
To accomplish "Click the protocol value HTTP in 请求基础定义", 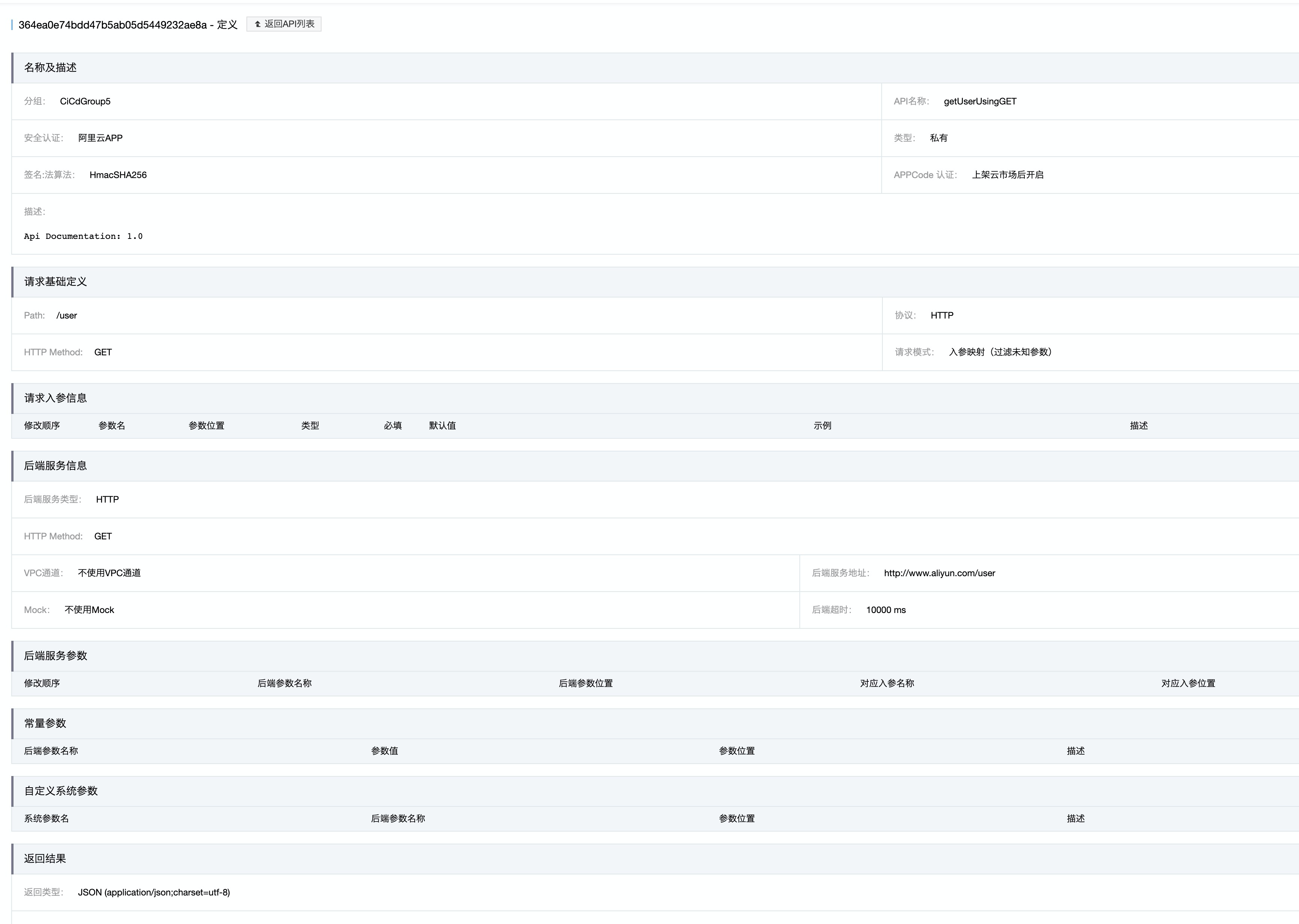I will pos(942,315).
